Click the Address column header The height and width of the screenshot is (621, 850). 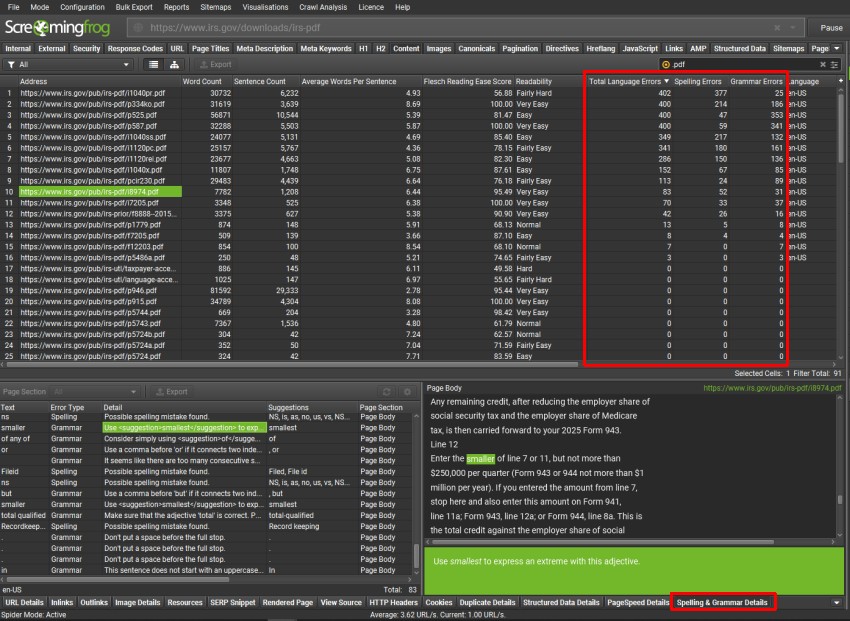click(100, 81)
